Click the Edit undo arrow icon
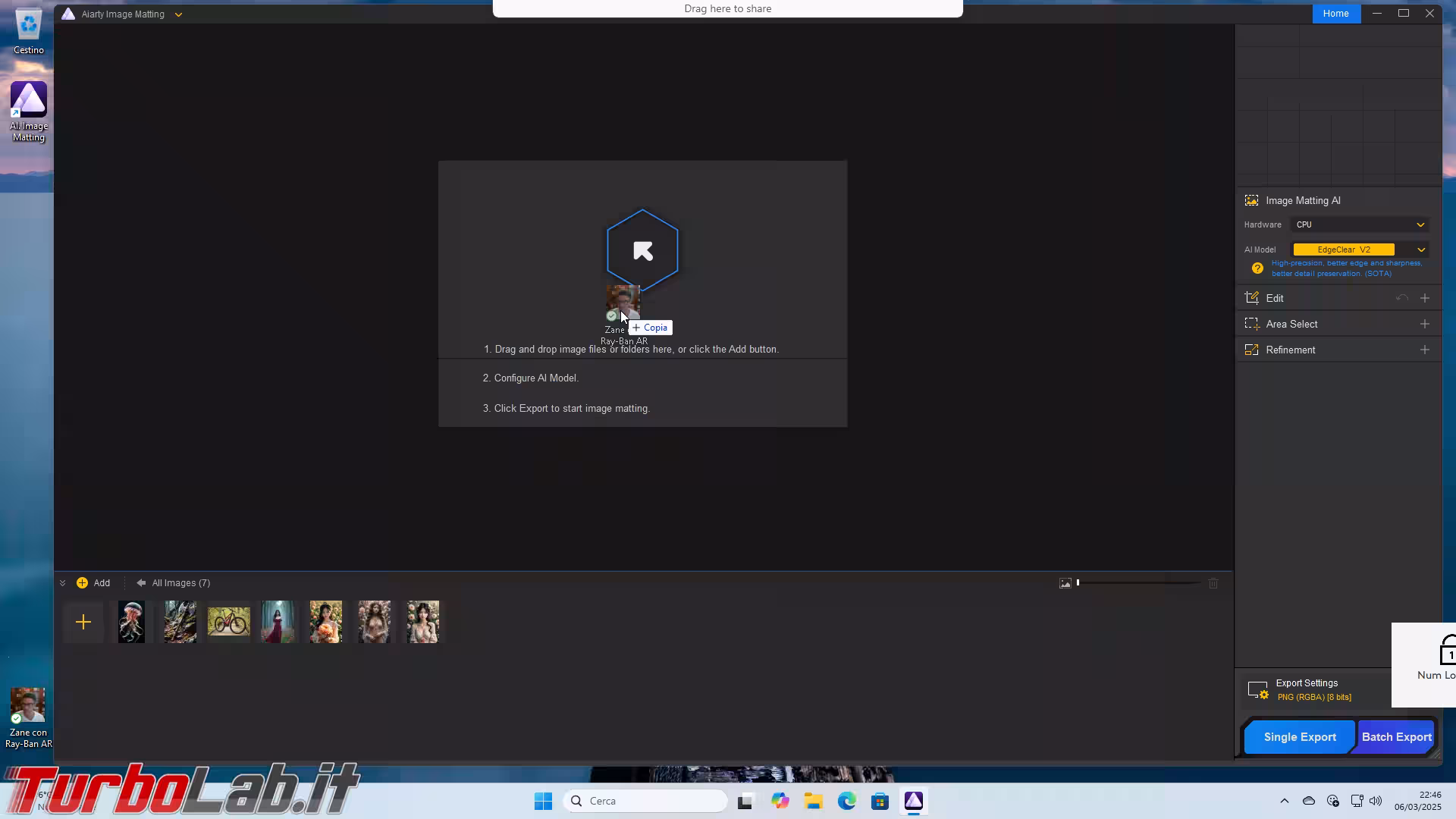The width and height of the screenshot is (1456, 819). pyautogui.click(x=1402, y=299)
